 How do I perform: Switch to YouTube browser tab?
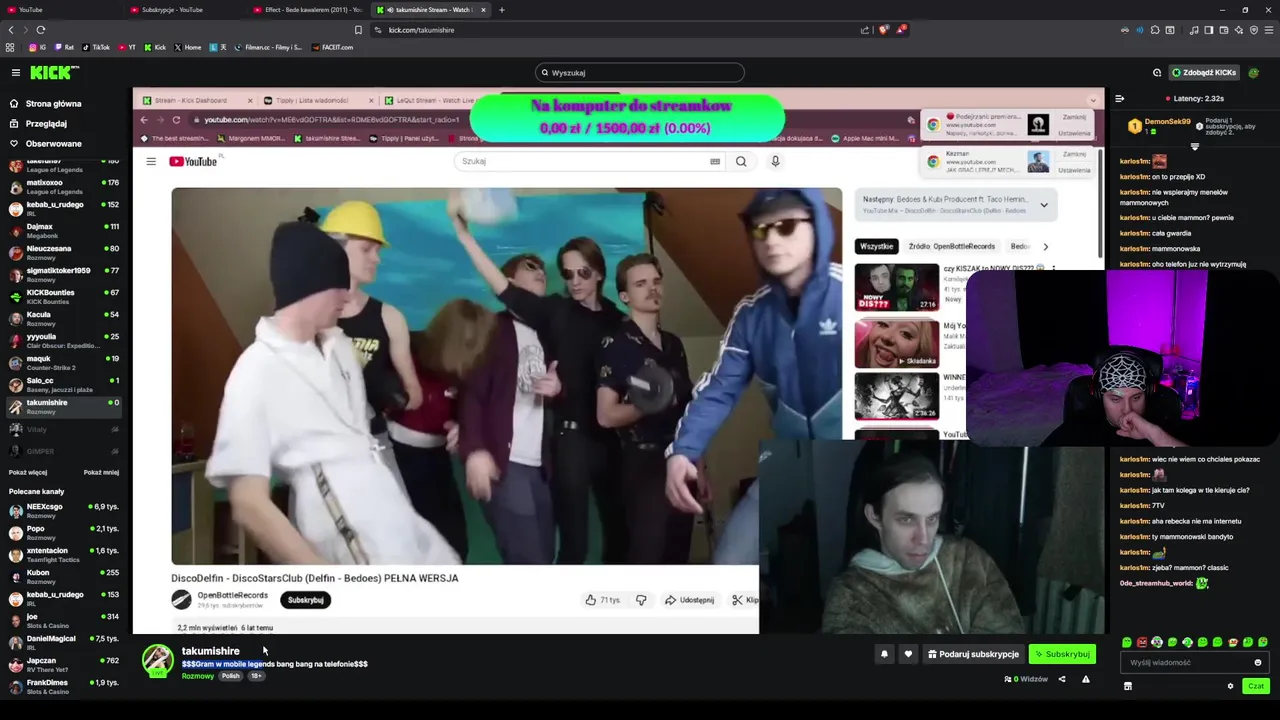(60, 10)
